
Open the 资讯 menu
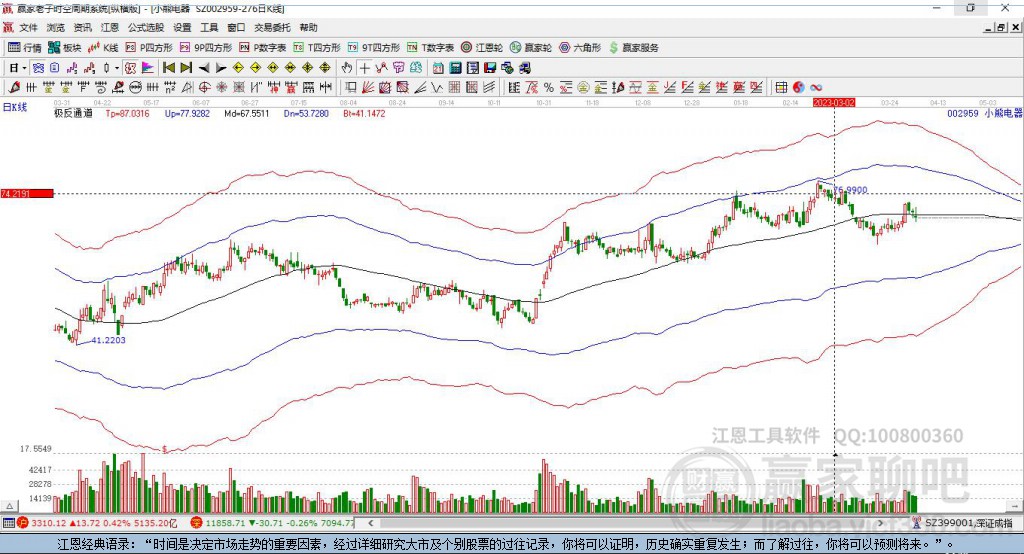82,27
